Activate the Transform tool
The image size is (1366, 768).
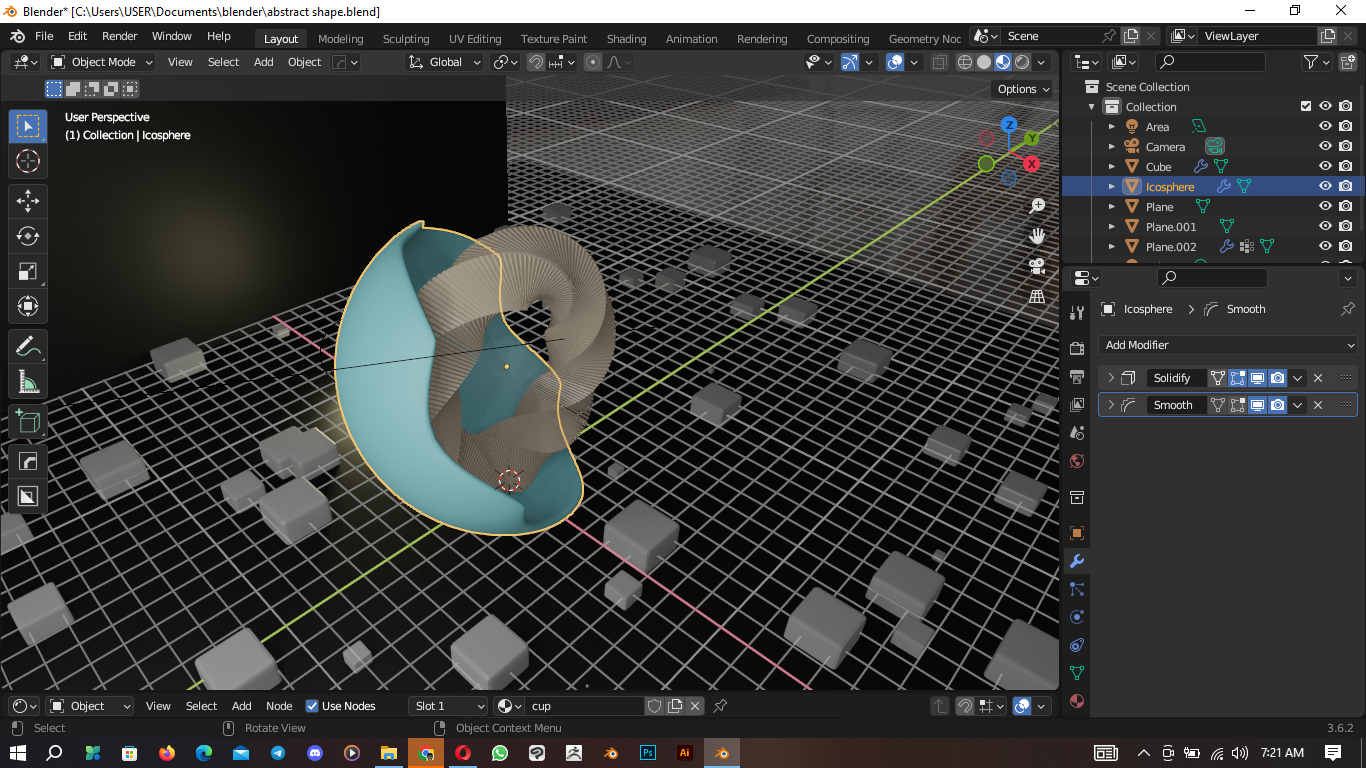[x=28, y=306]
